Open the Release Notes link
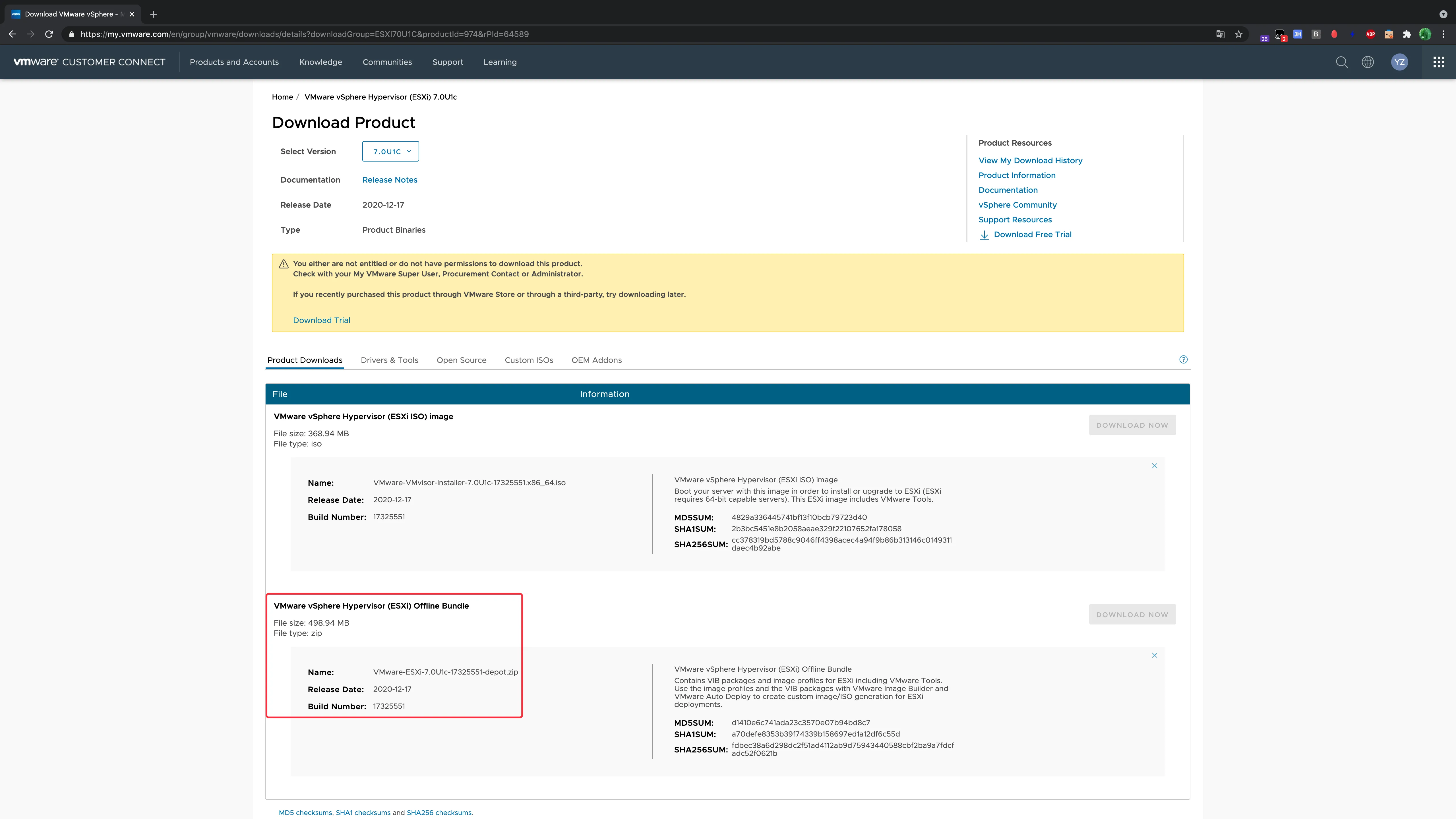Screen dimensions: 1456x819 (389, 180)
